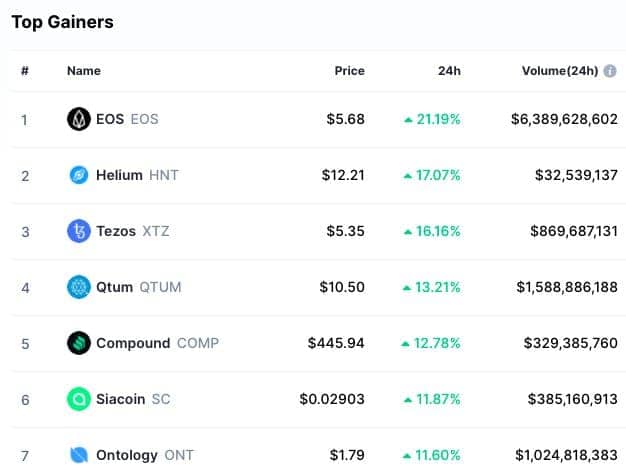Click the Siacoin SC logo icon
This screenshot has height=468, width=626.
pyautogui.click(x=79, y=399)
